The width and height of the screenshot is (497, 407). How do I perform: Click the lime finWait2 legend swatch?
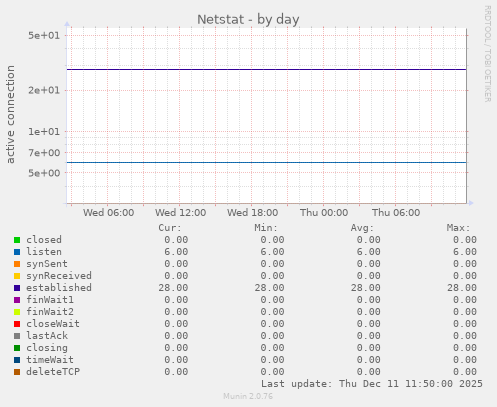[x=17, y=312]
